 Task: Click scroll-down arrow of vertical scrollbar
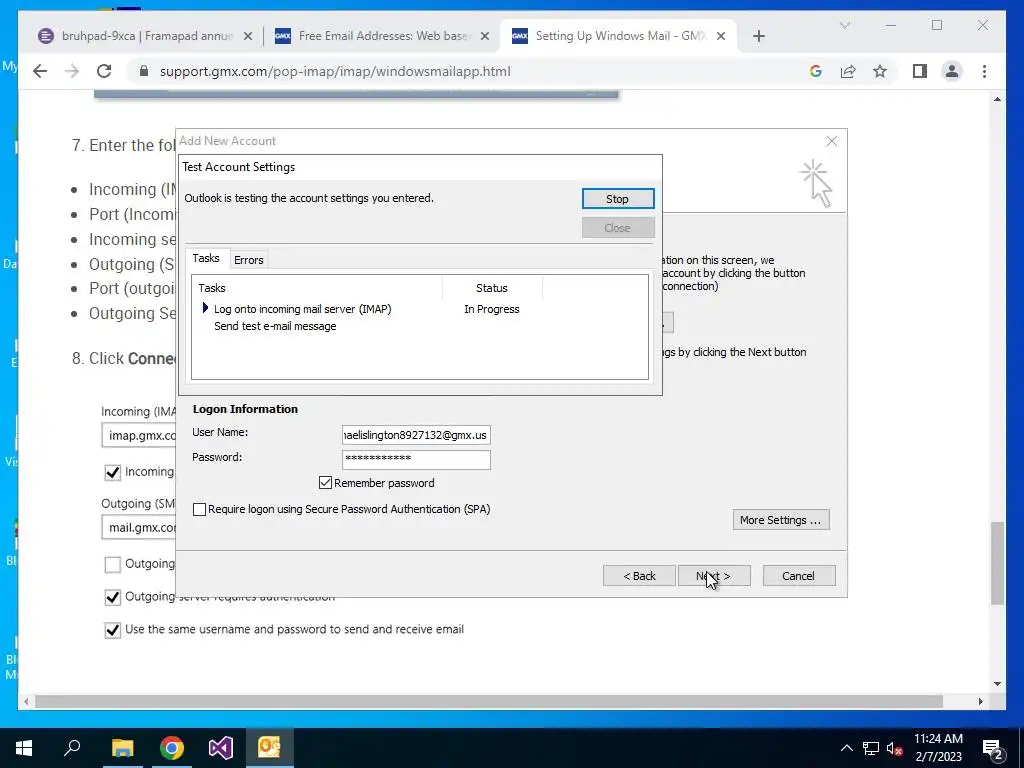(x=997, y=684)
